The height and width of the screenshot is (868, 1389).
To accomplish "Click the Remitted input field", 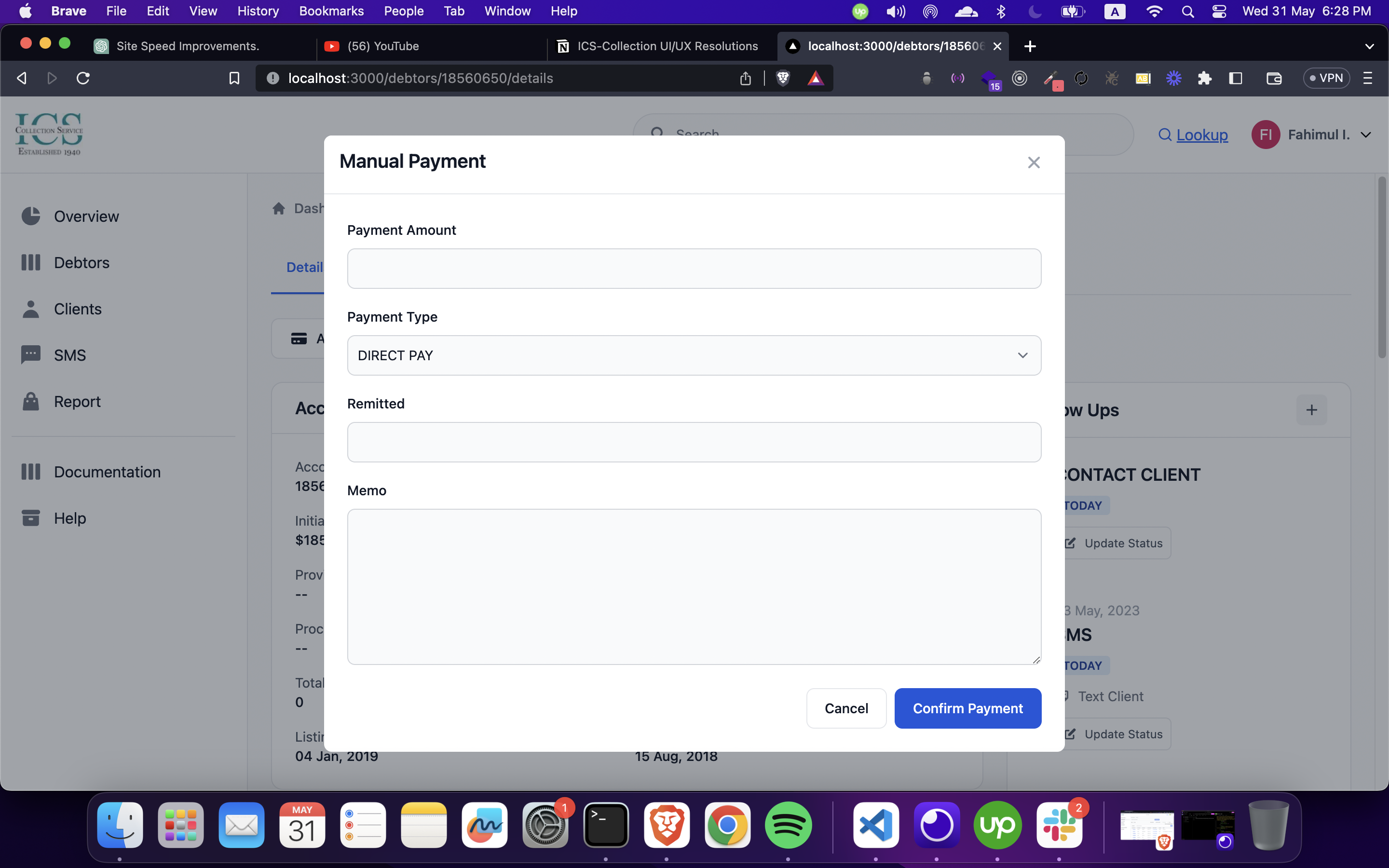I will click(x=694, y=442).
